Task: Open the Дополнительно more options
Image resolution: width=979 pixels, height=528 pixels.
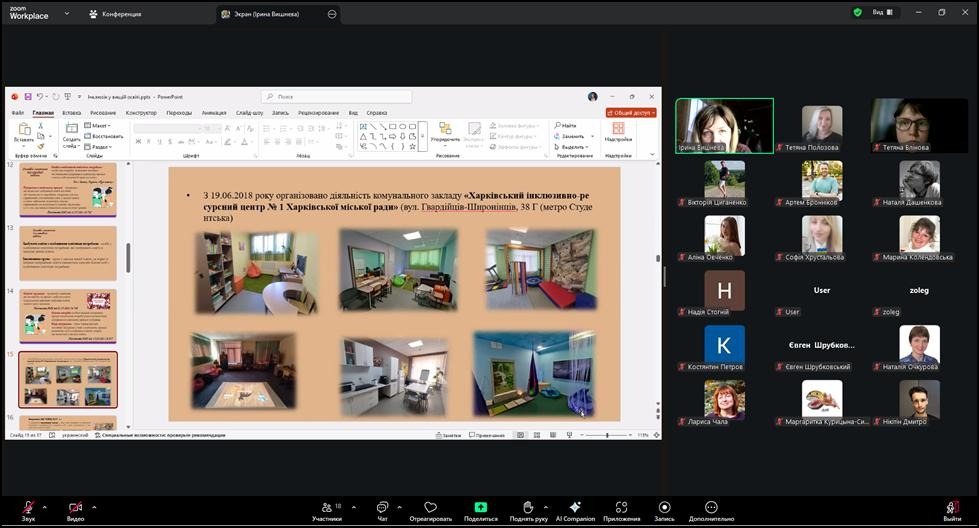Action: (711, 508)
